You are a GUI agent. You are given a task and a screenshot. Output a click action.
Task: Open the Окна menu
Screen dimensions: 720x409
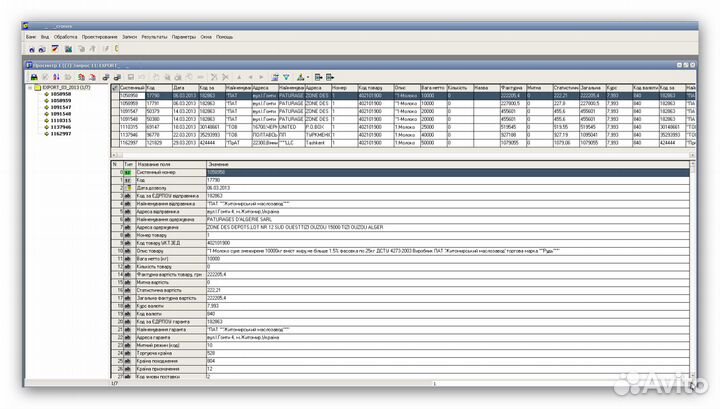(206, 37)
